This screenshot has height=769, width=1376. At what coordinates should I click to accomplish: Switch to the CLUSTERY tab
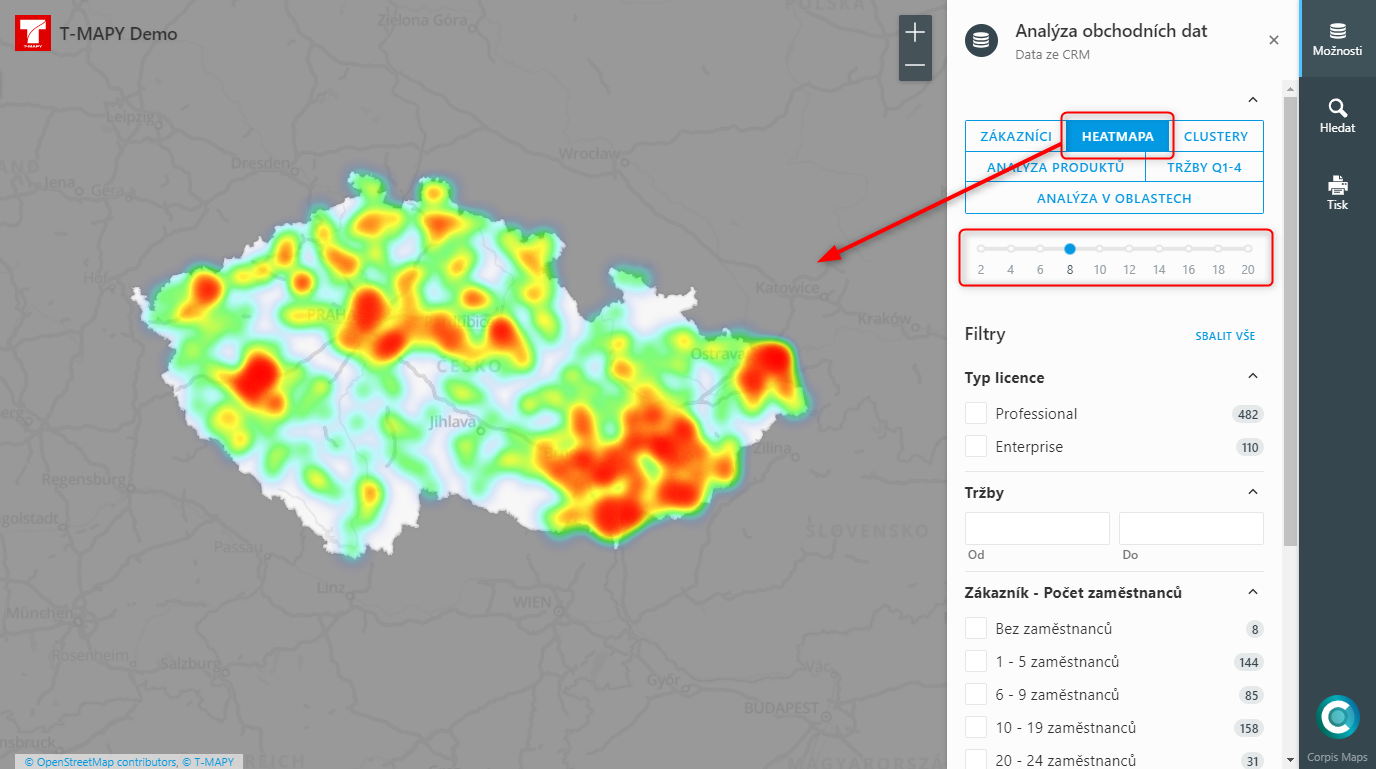tap(1216, 136)
